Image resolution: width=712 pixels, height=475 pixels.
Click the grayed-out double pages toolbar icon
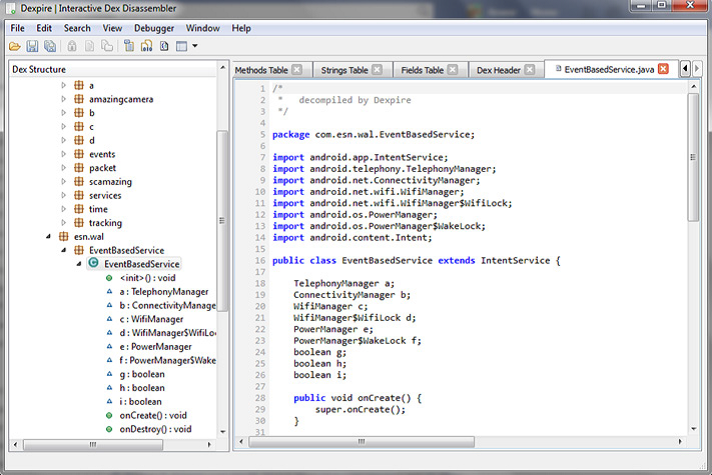click(107, 46)
